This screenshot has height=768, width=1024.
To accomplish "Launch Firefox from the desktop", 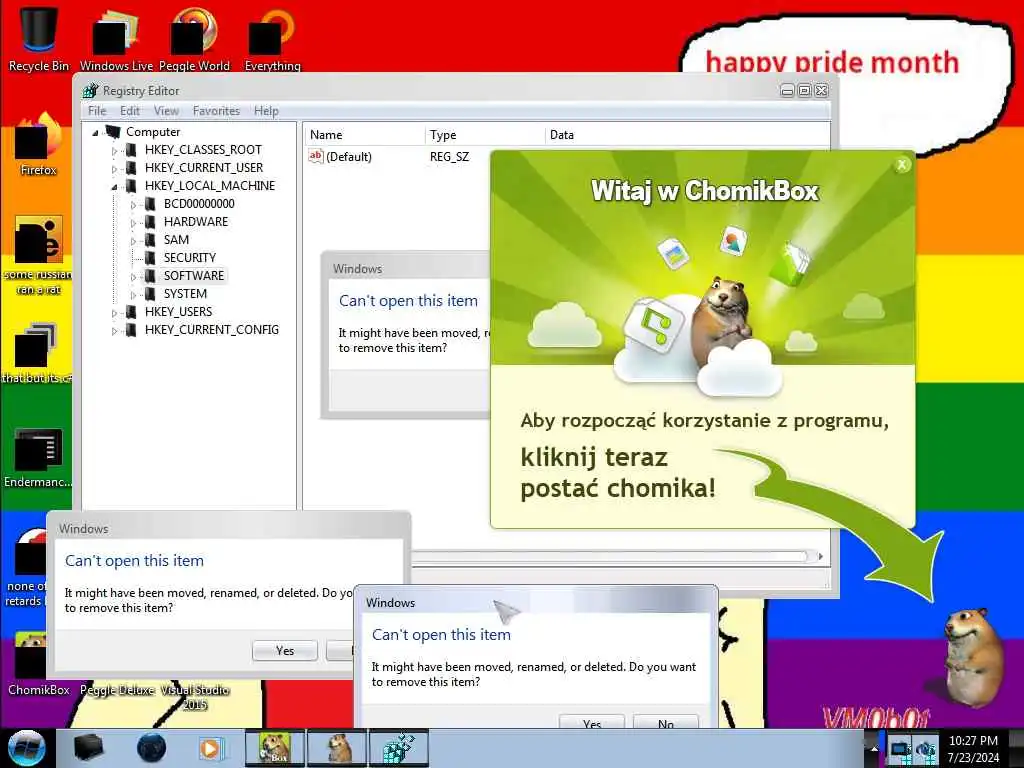I will (38, 144).
